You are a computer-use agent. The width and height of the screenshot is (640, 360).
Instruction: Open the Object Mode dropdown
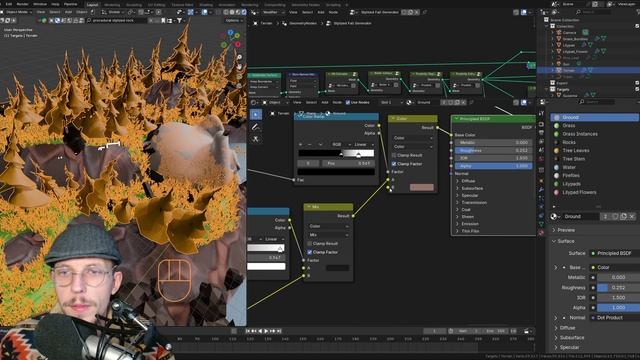[18, 12]
